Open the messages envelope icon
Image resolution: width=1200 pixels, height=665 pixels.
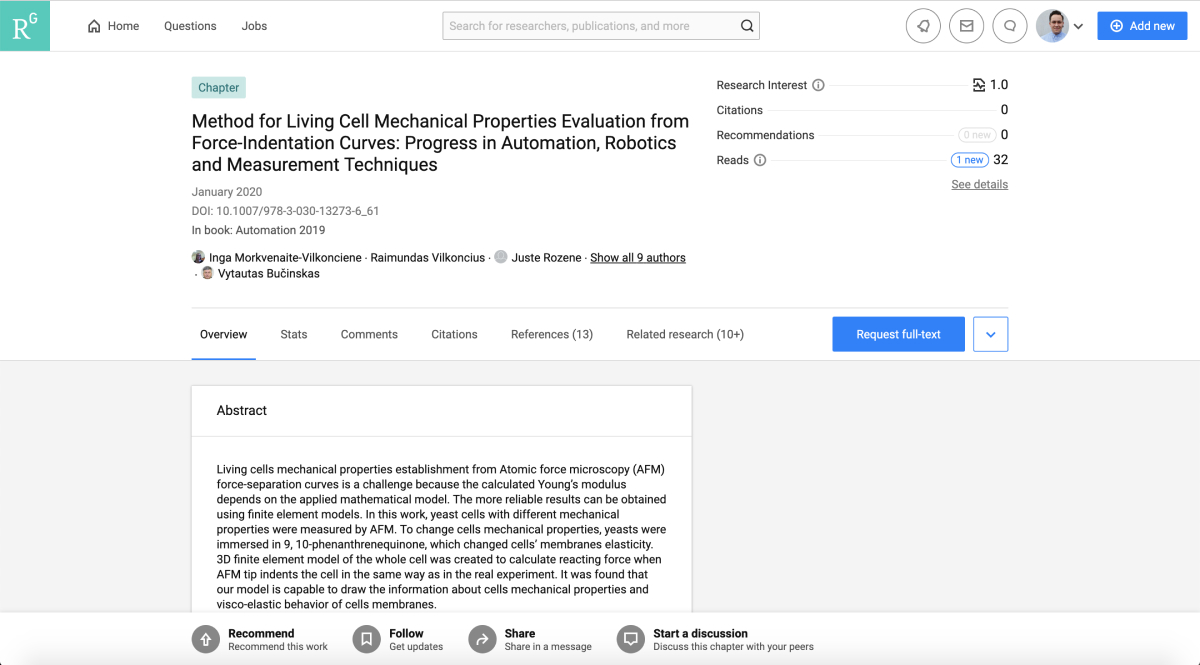(966, 26)
